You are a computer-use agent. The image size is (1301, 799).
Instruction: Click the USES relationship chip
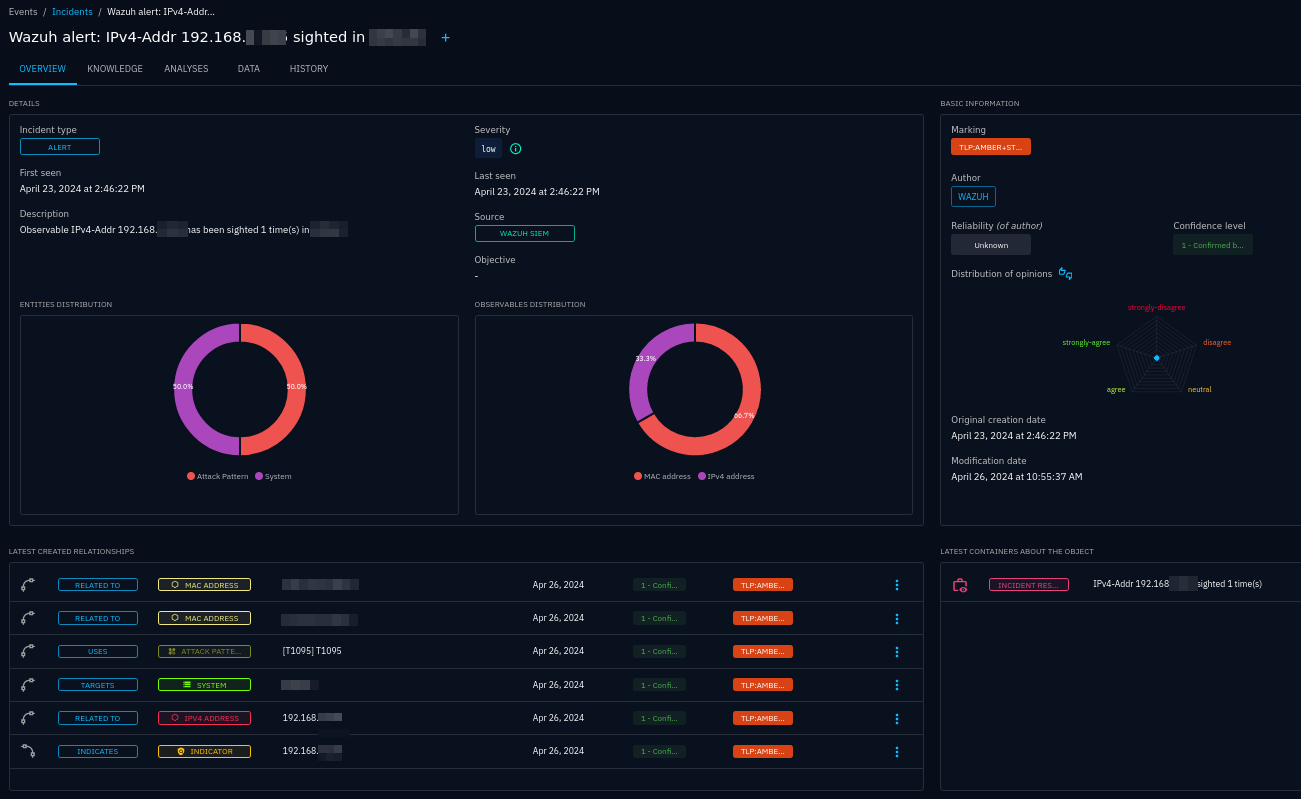click(x=98, y=651)
